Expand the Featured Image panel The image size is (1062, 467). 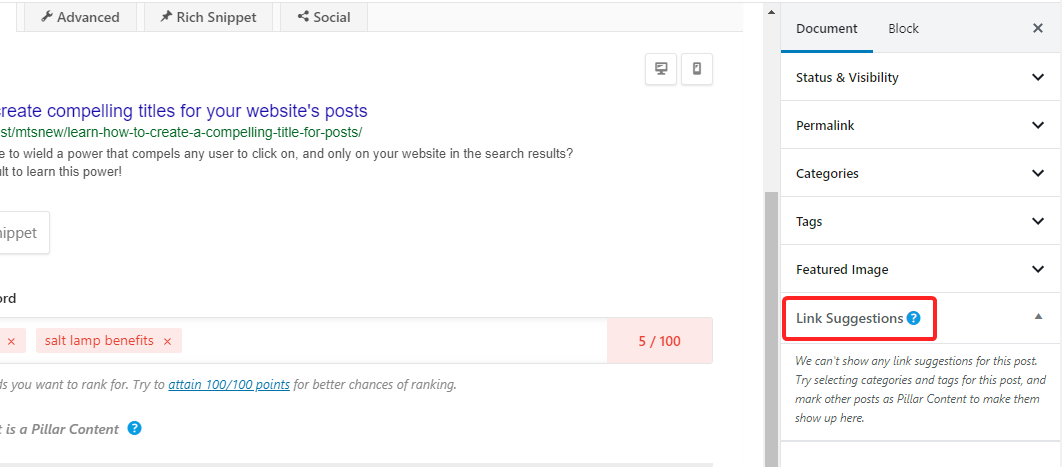tap(920, 269)
